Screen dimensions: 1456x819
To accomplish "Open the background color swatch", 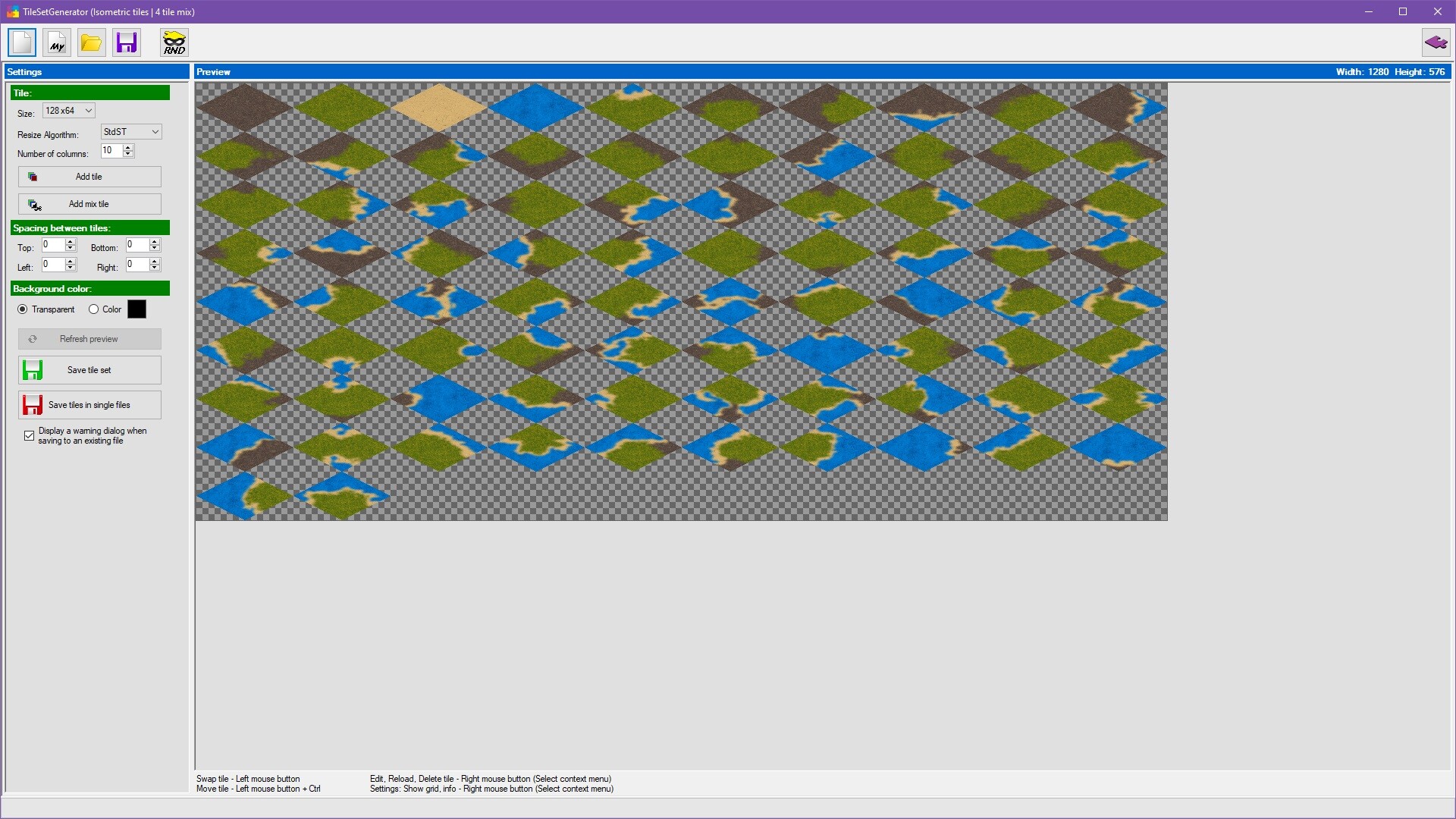I will pos(136,309).
